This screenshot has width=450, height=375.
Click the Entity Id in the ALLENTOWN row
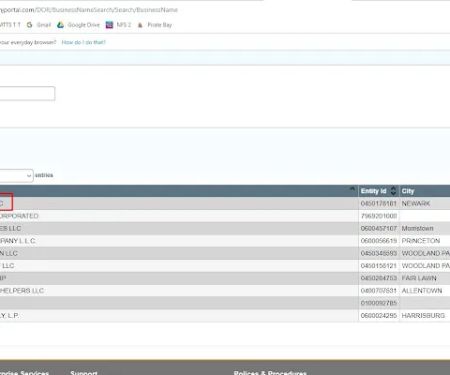click(379, 291)
